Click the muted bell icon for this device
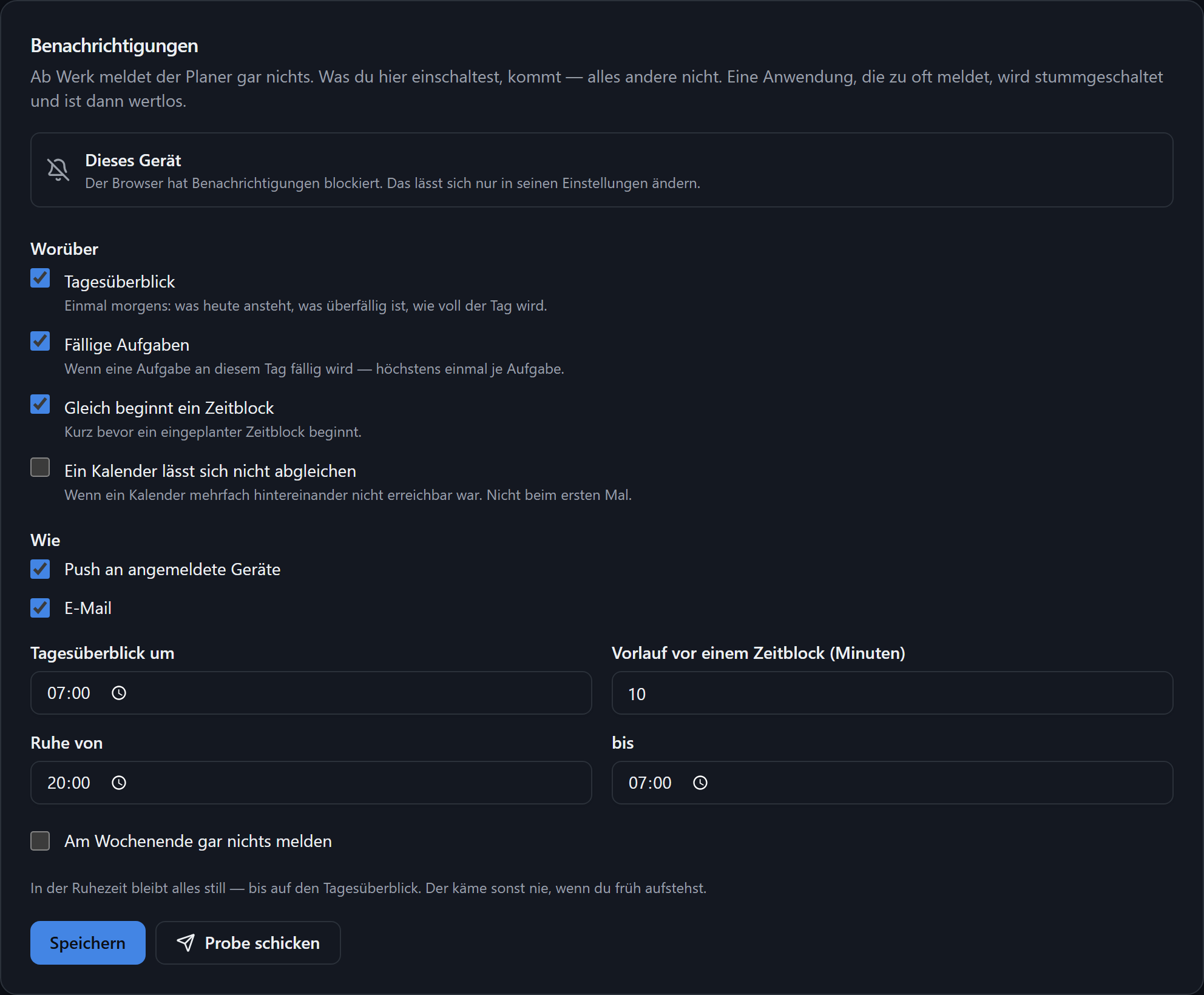The image size is (1204, 995). 58,170
